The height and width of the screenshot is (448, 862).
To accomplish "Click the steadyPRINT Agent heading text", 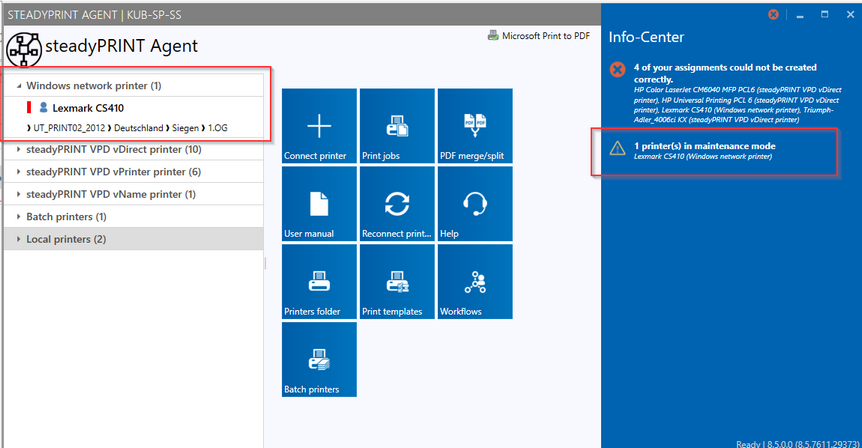I will point(121,46).
